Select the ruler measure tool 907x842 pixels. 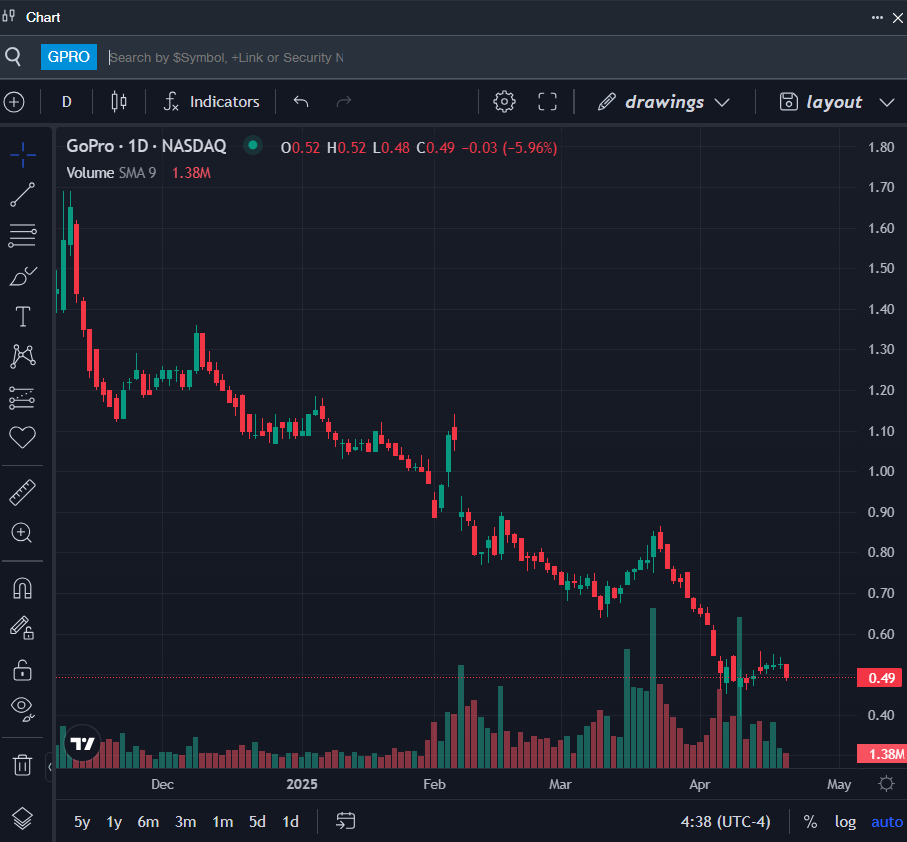tap(23, 493)
